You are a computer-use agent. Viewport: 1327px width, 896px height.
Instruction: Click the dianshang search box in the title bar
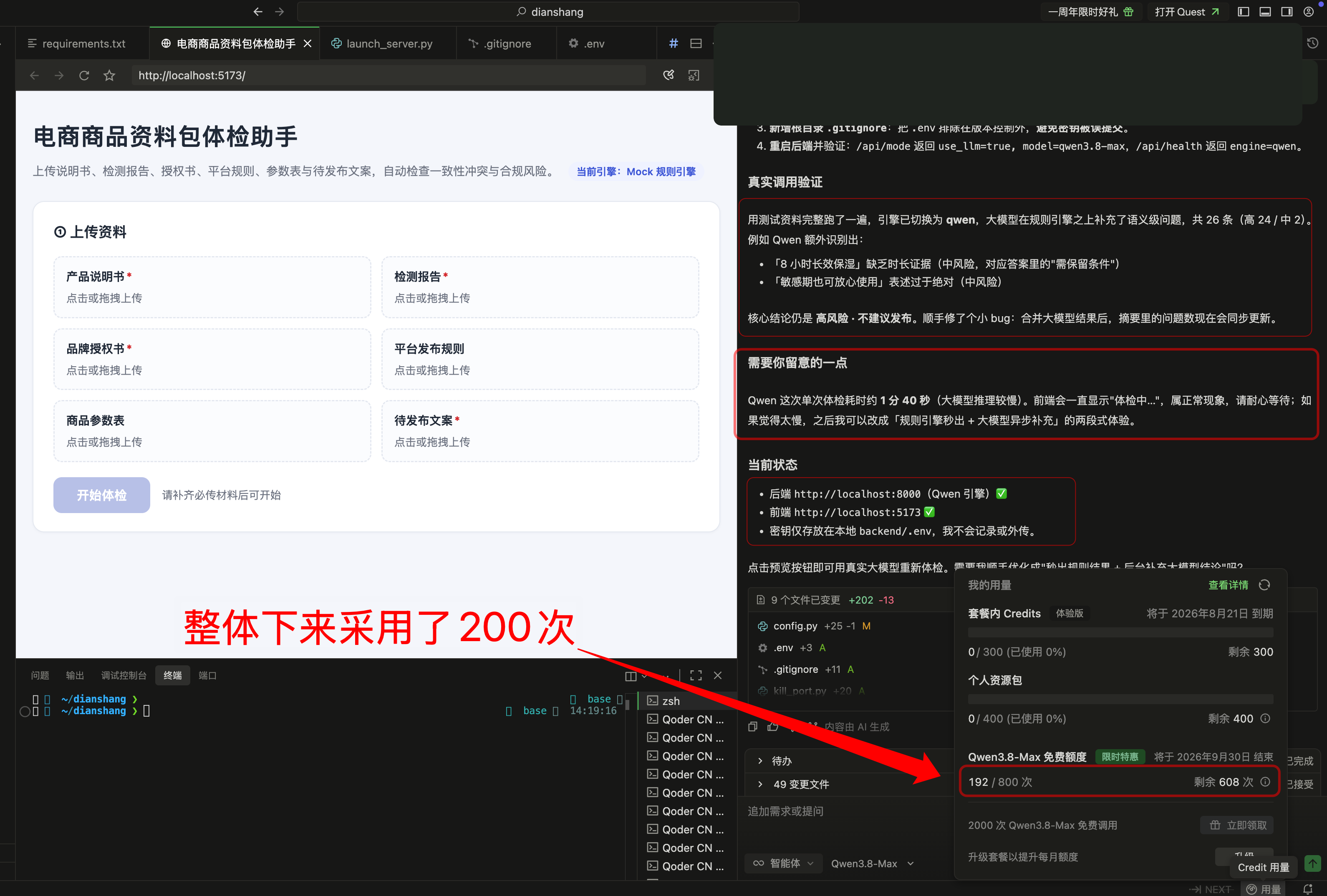click(547, 11)
